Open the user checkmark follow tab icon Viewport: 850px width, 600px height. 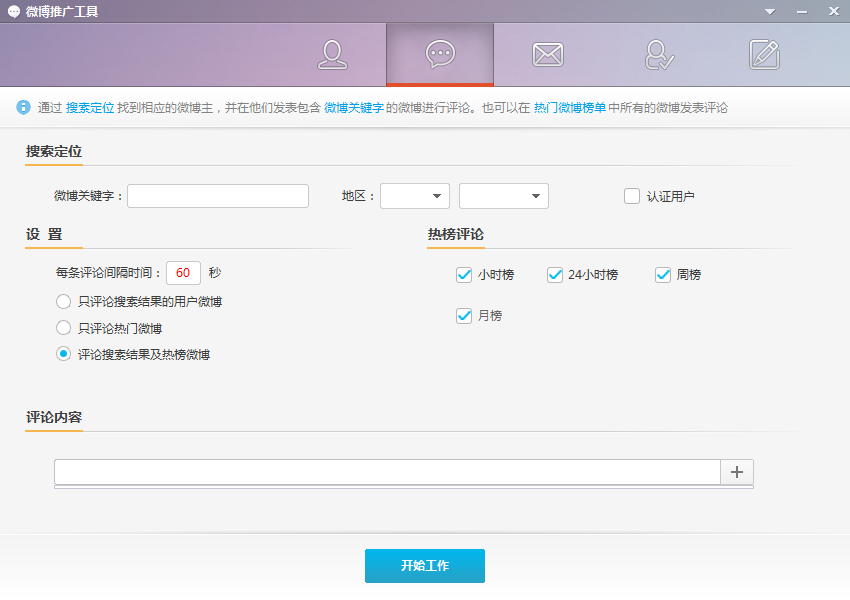pos(659,55)
